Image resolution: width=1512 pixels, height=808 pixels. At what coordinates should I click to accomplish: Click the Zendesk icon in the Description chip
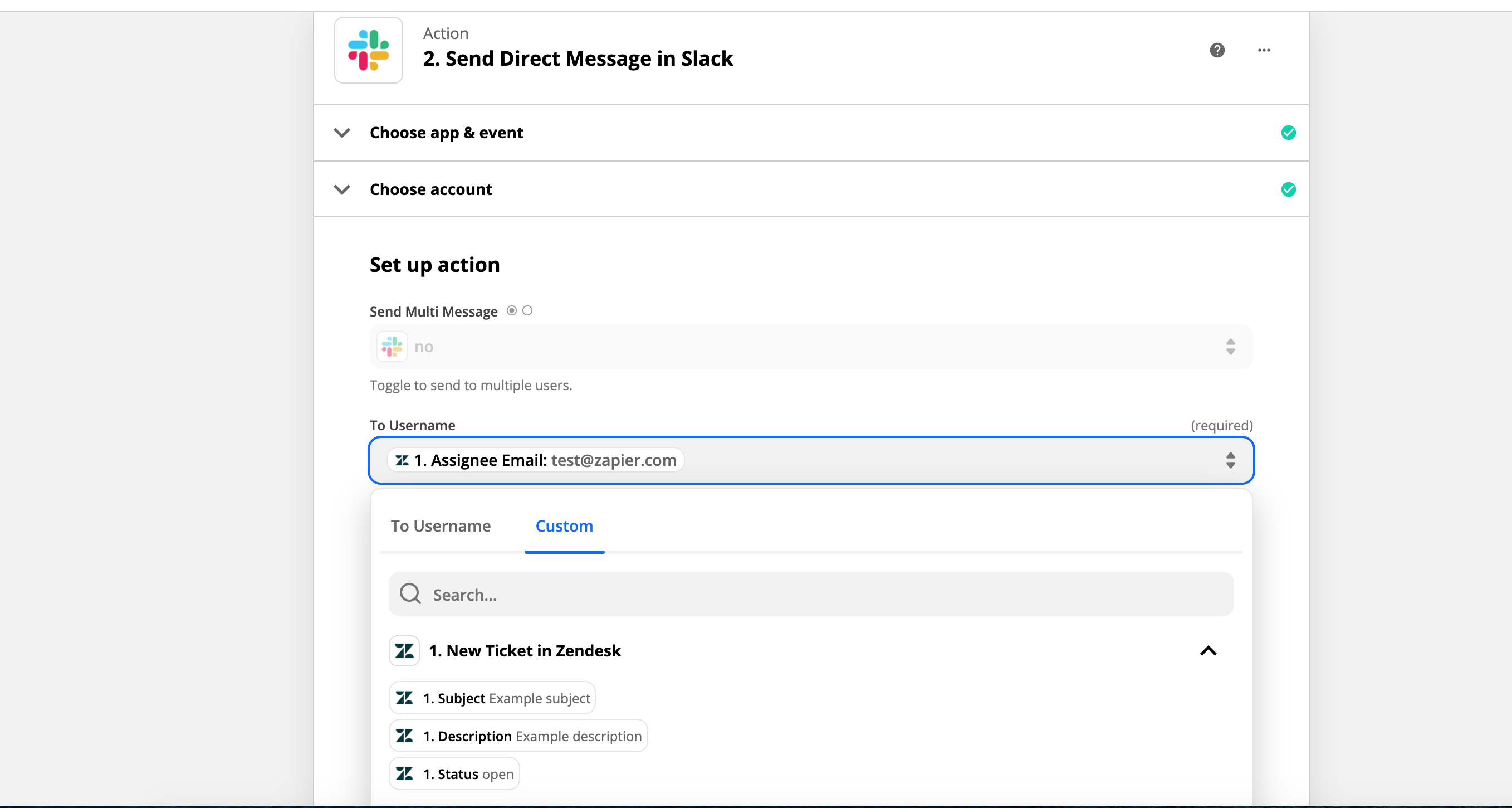point(404,735)
